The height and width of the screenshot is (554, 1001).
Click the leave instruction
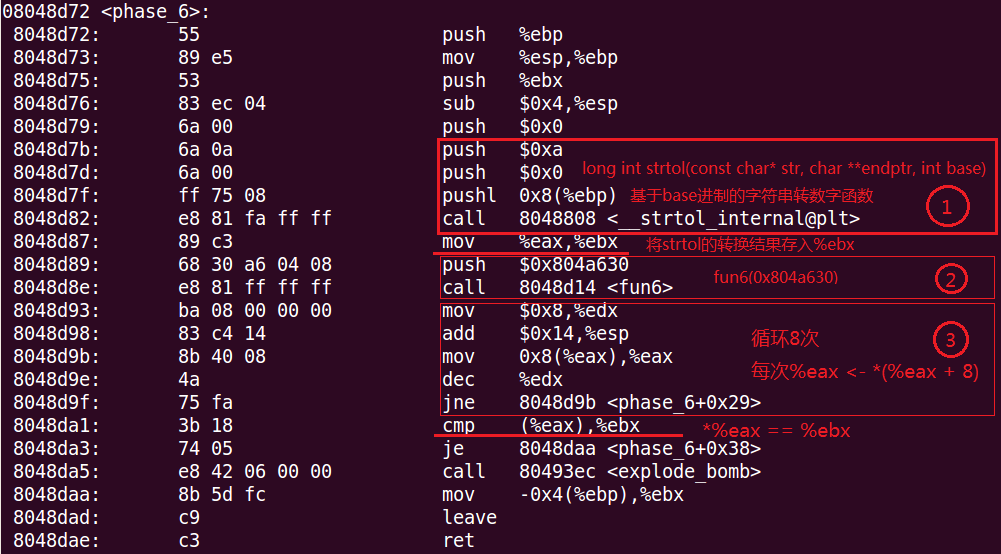469,517
